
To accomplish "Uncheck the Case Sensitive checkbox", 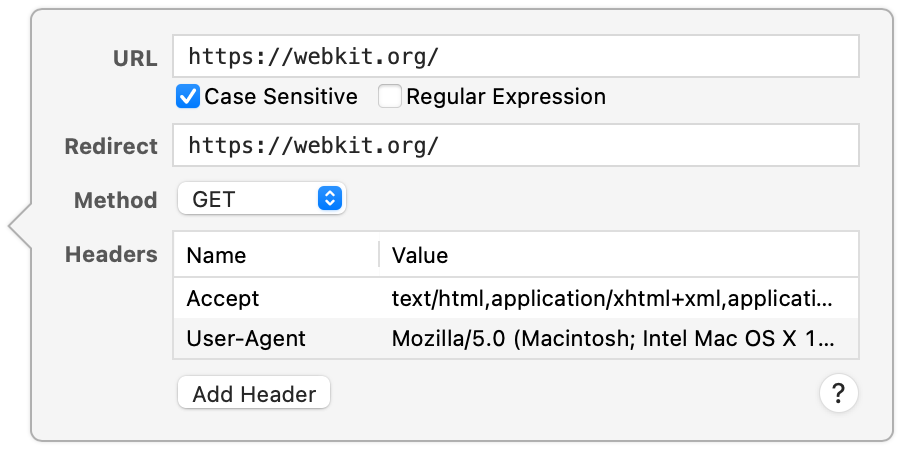I will pos(188,97).
